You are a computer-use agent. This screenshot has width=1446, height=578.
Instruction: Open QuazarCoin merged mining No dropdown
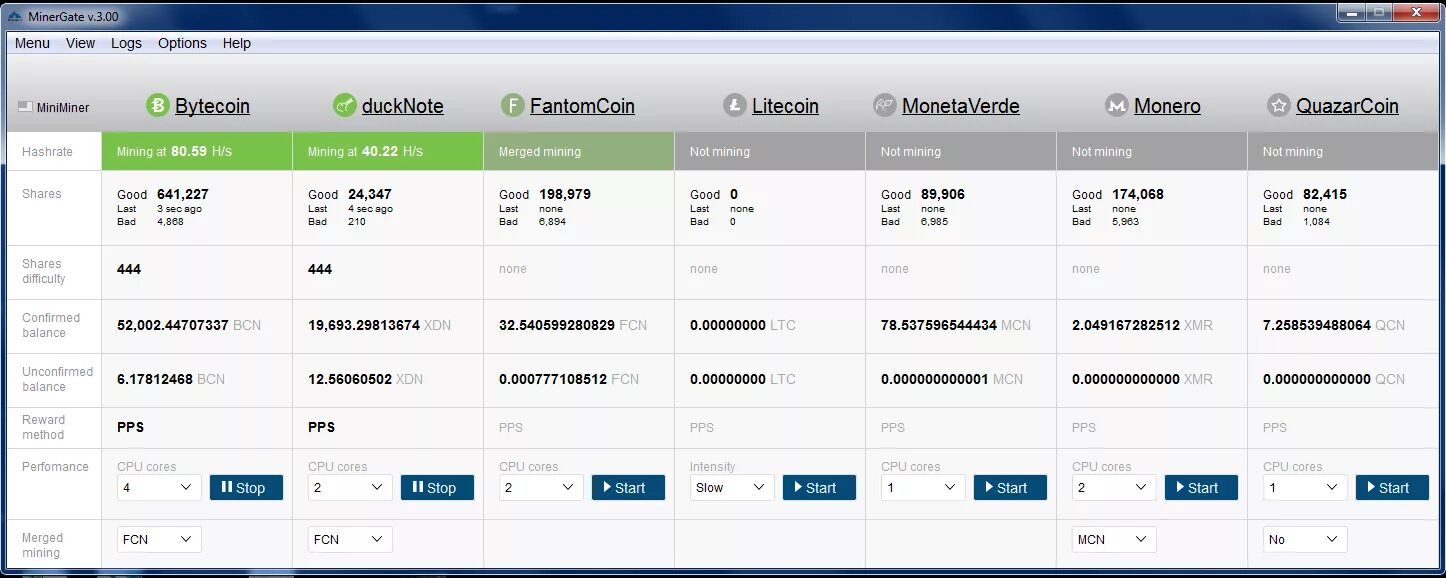(1305, 539)
